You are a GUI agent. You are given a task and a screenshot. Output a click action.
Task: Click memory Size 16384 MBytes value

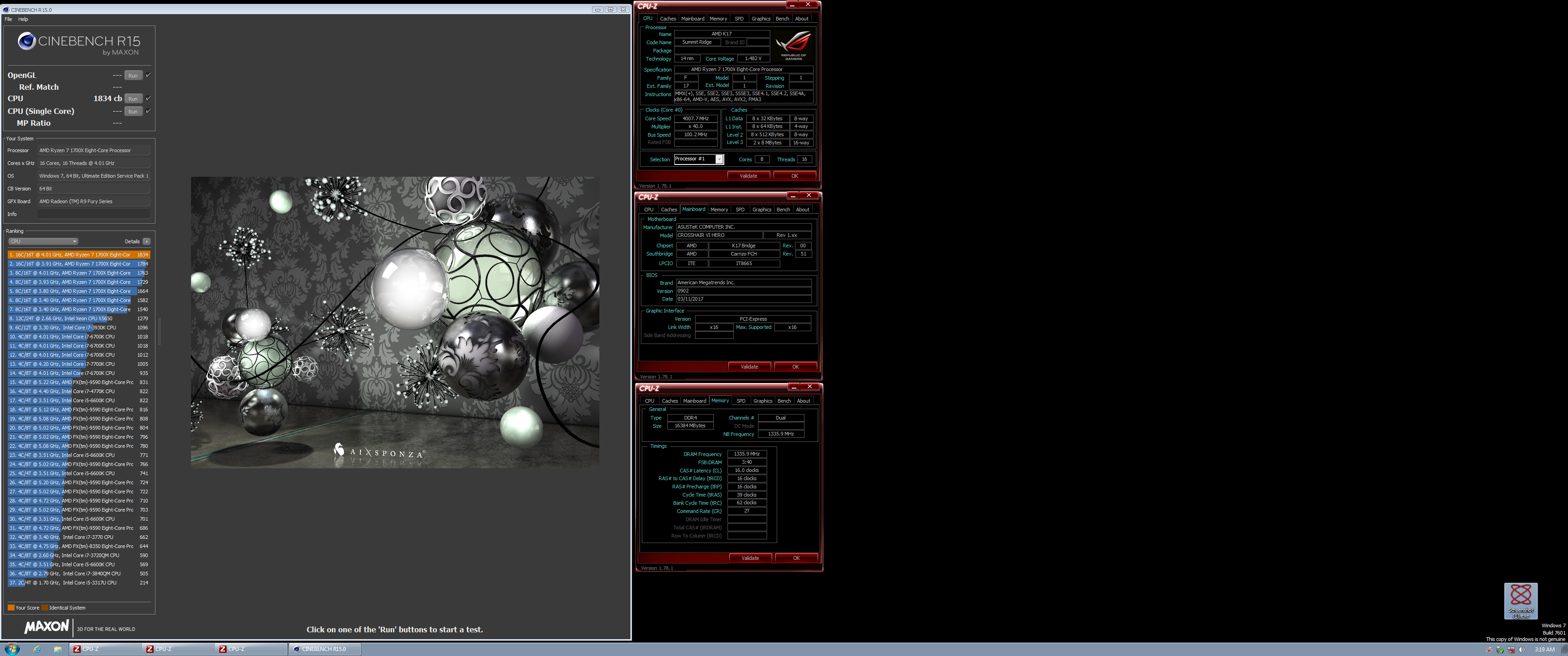coord(690,426)
